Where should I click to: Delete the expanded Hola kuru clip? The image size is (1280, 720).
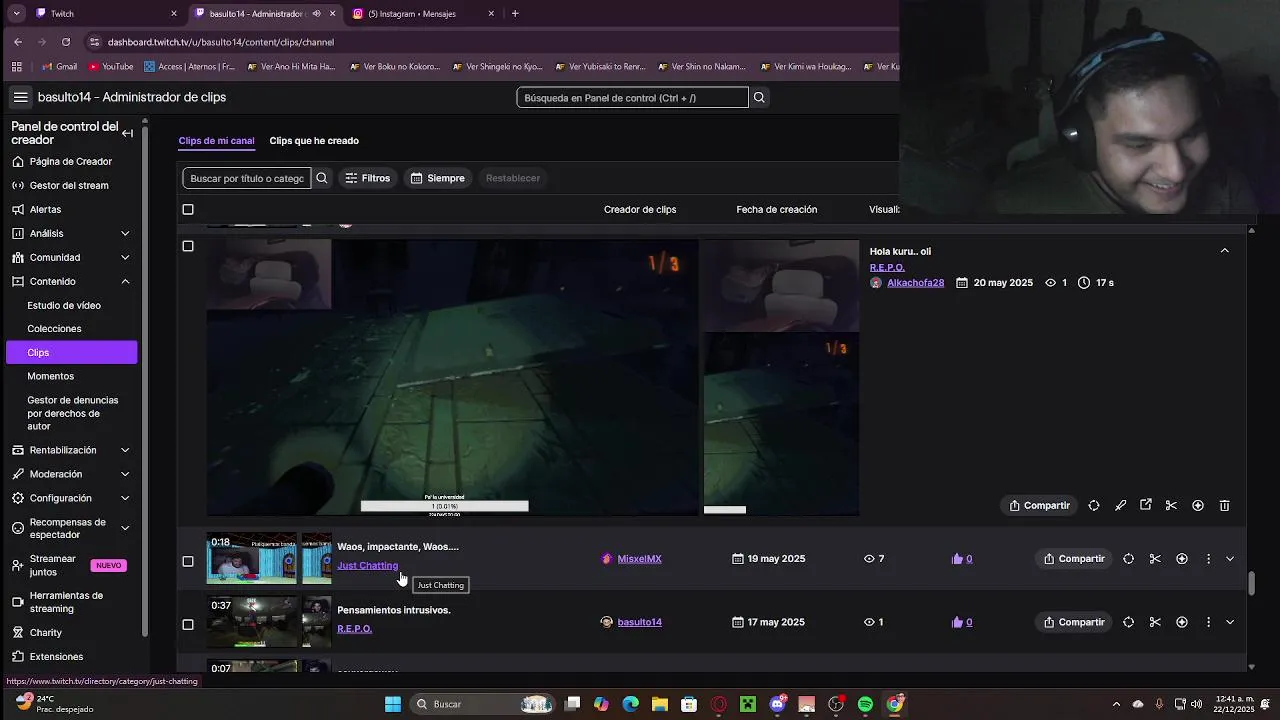pos(1224,505)
